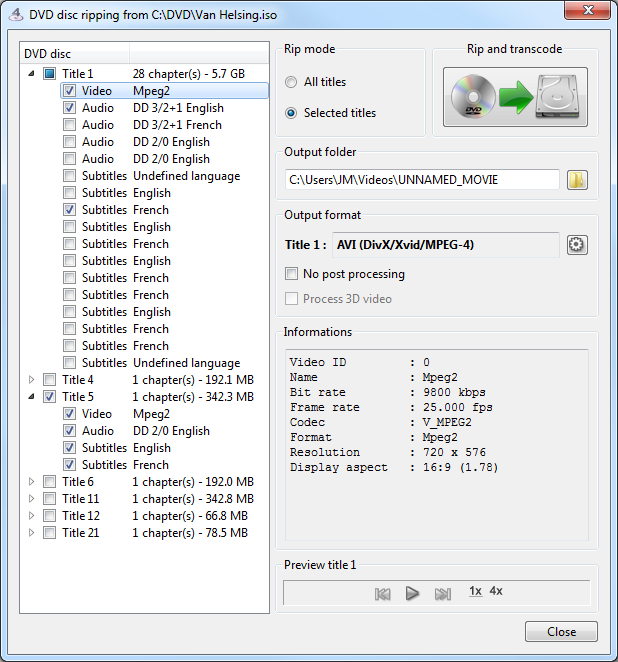618x662 pixels.
Task: Enable No post processing option
Action: pyautogui.click(x=291, y=274)
